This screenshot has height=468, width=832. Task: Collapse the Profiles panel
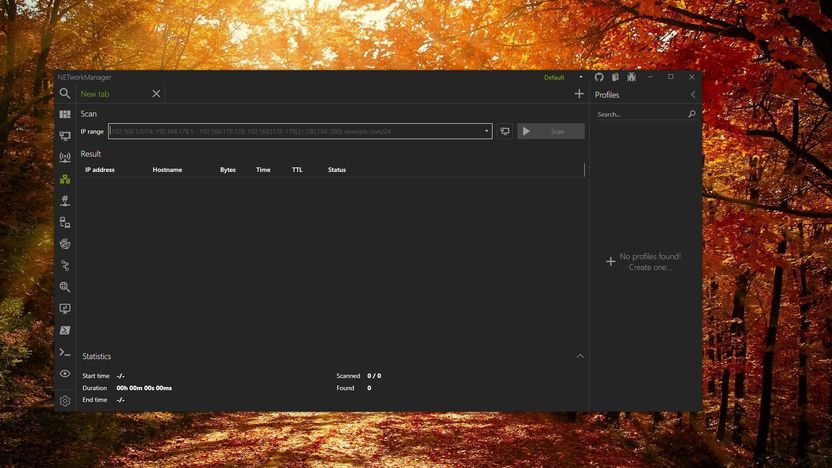[x=693, y=94]
